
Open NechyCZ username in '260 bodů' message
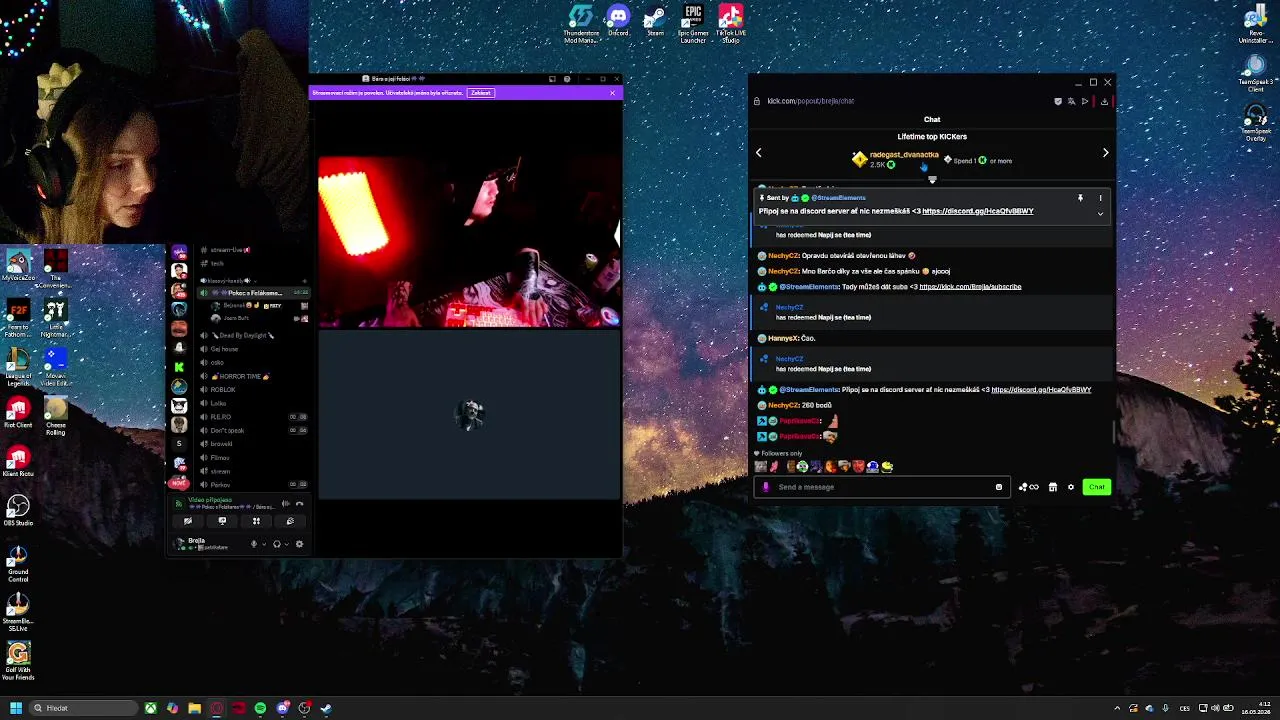783,405
